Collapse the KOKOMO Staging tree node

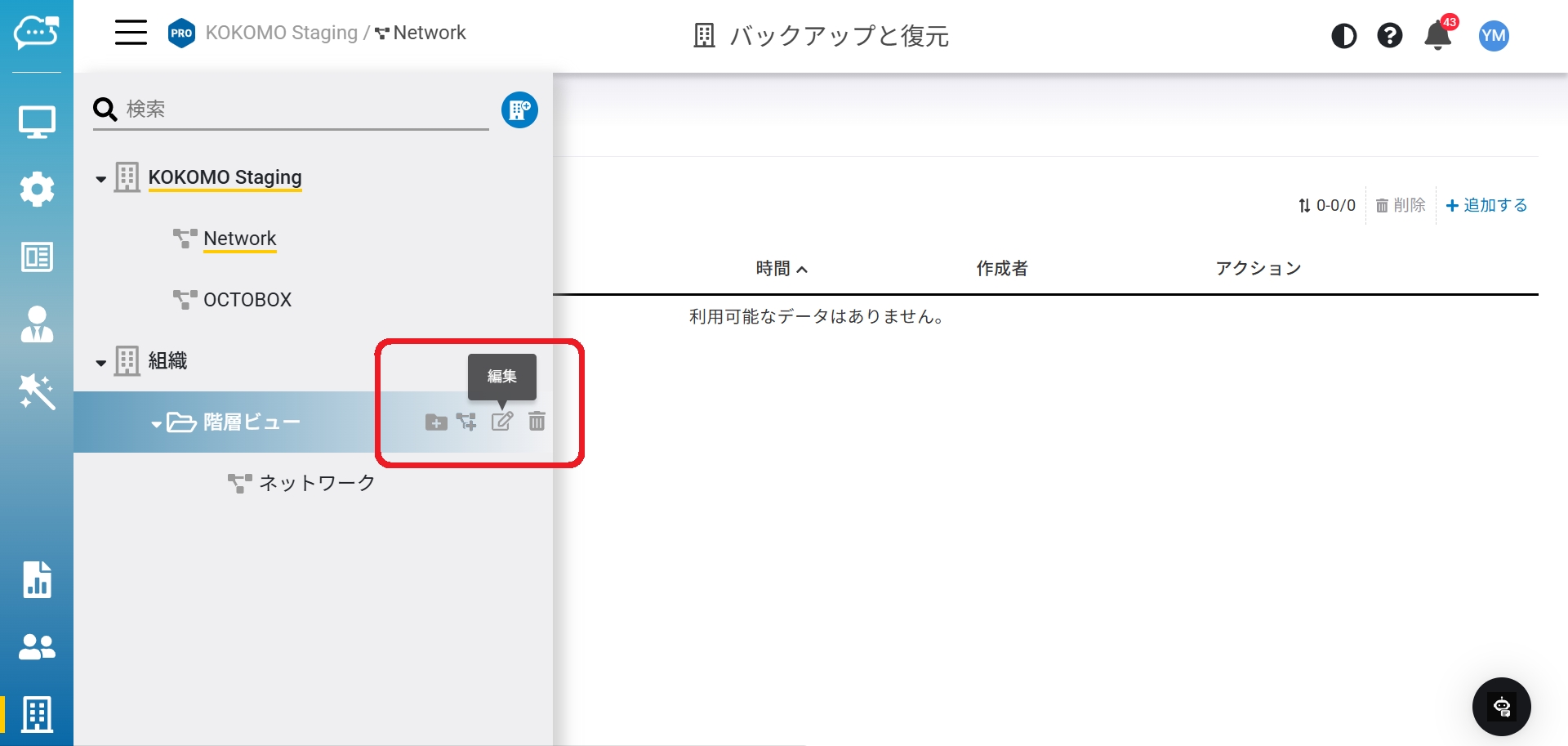(x=101, y=179)
